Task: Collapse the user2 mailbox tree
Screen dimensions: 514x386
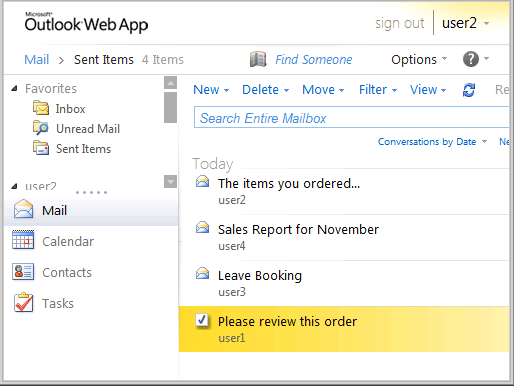Action: pos(14,186)
